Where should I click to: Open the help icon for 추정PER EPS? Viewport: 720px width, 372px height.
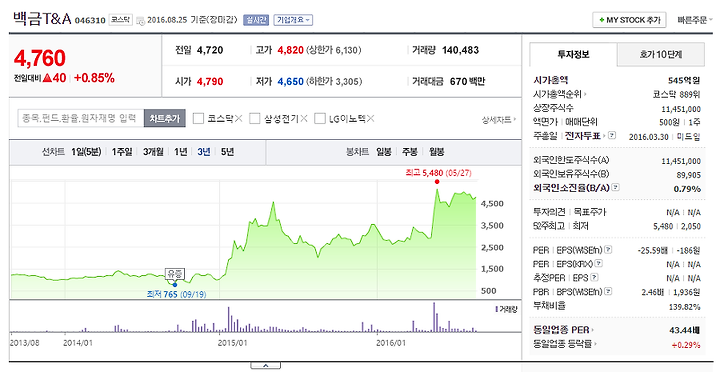595,277
